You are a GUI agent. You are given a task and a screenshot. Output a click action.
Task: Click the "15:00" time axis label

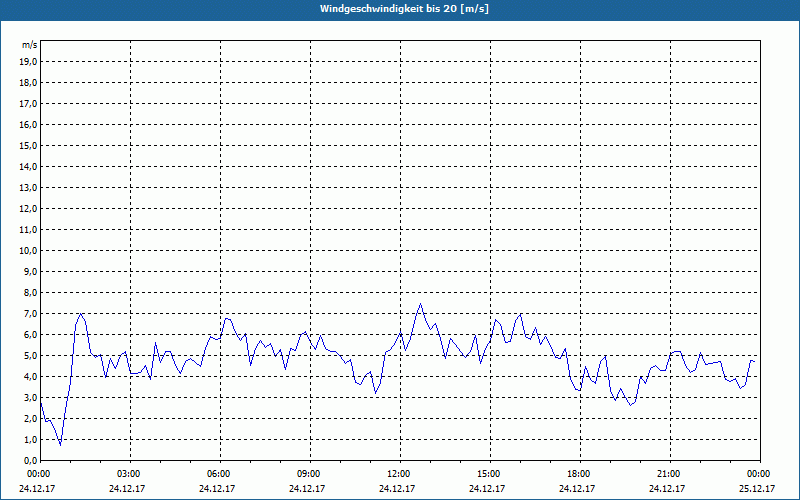tap(489, 474)
